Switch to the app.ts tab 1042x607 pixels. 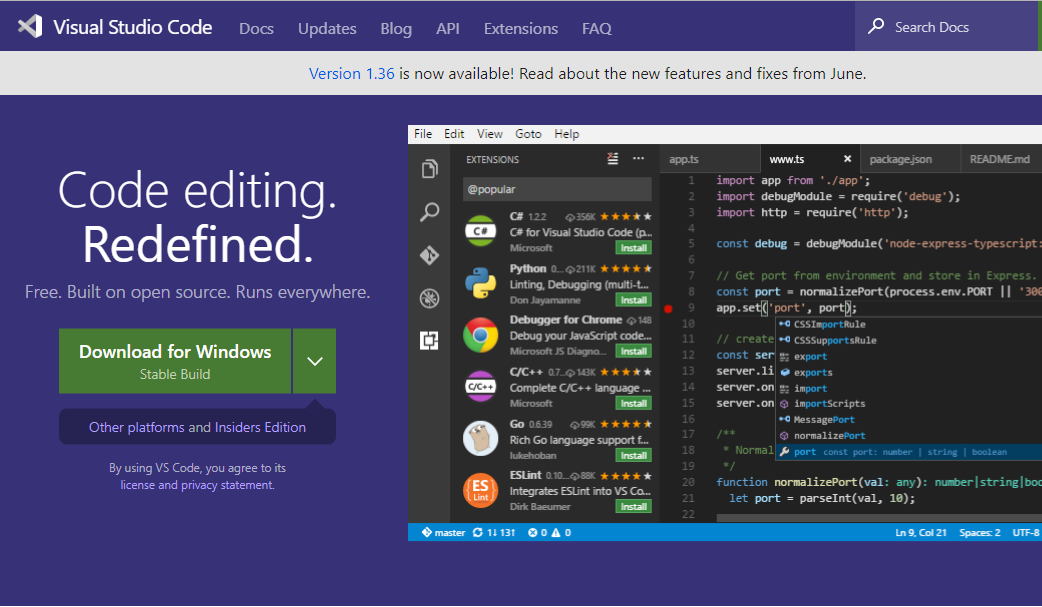(710, 159)
